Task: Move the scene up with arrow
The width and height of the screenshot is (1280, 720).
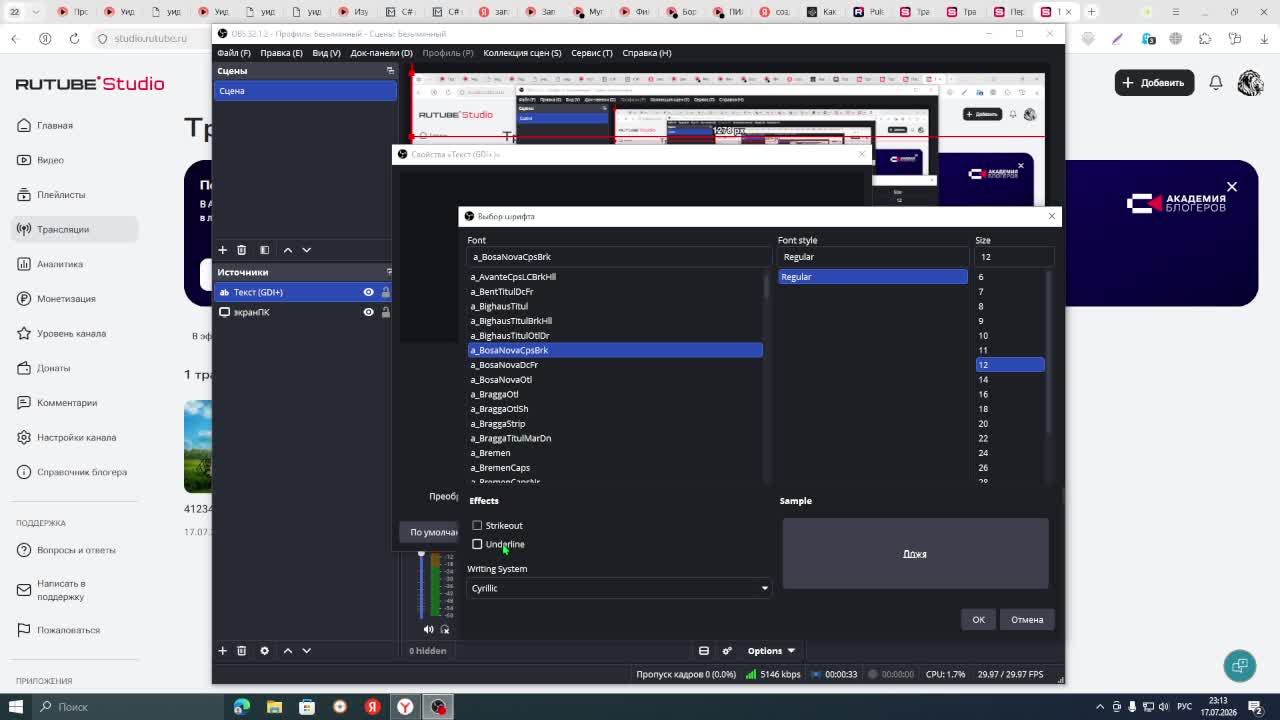Action: (x=287, y=250)
